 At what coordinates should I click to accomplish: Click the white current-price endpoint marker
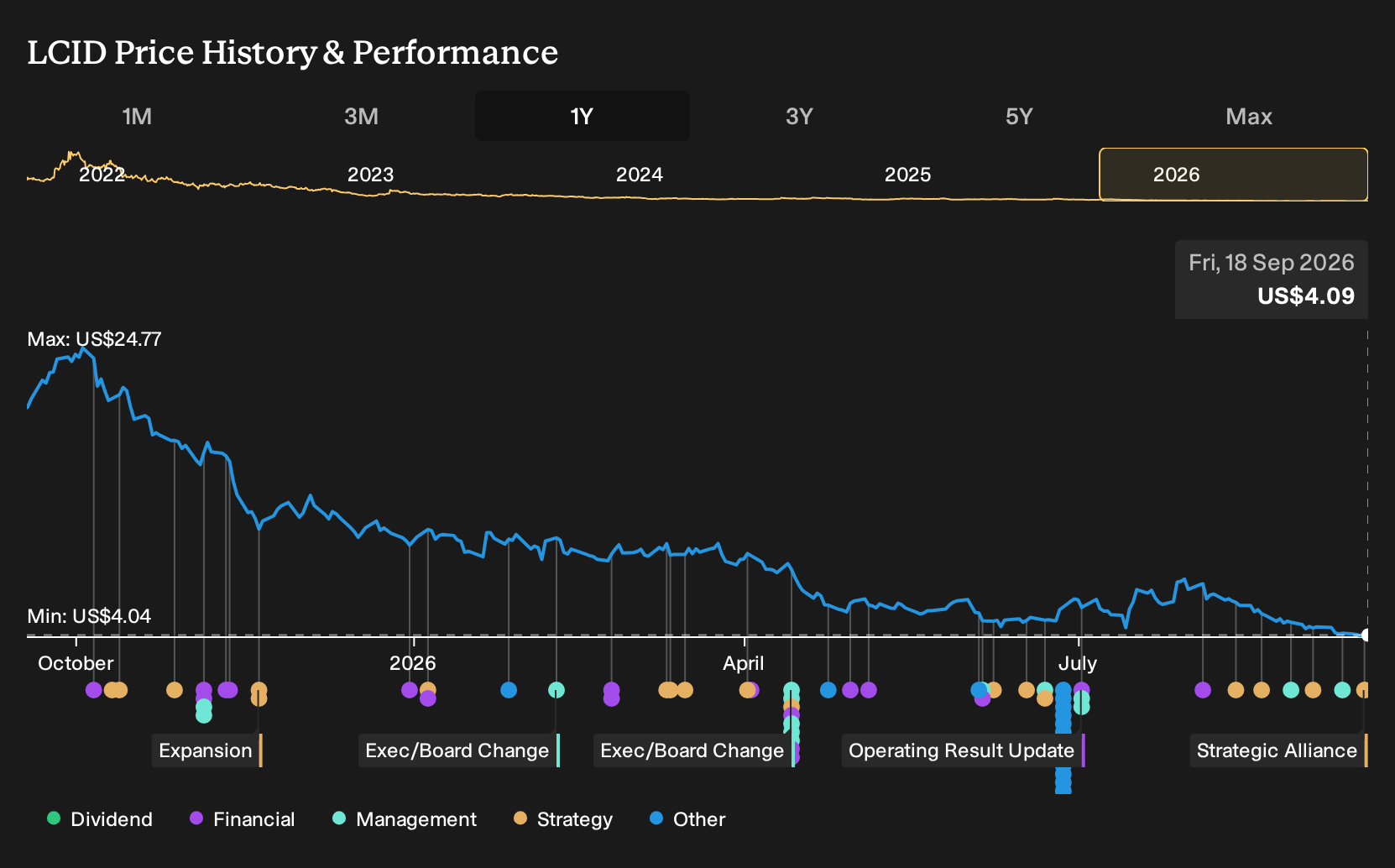pyautogui.click(x=1366, y=635)
